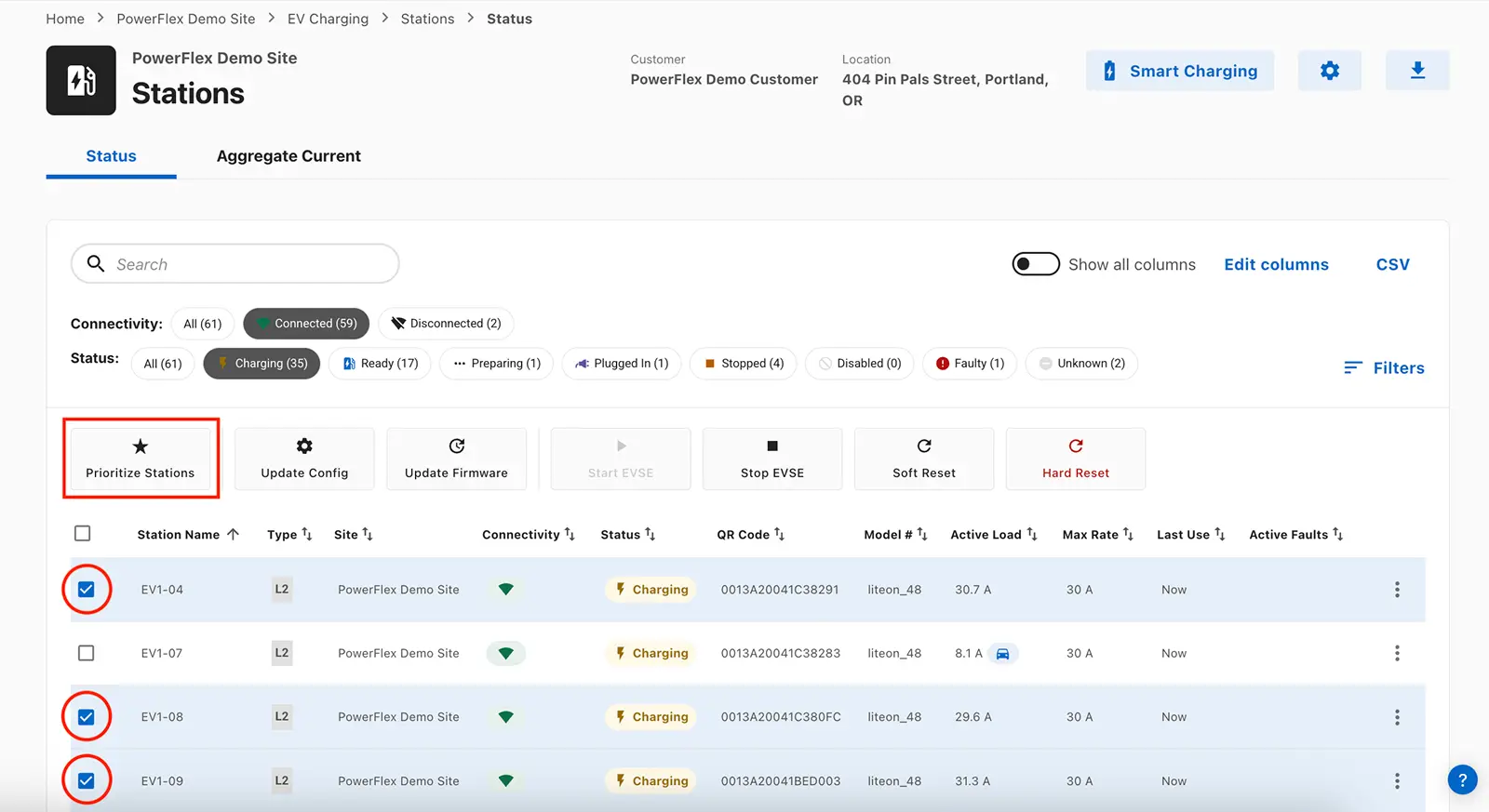Switch to the Status tab
Viewport: 1489px width, 812px height.
[112, 156]
